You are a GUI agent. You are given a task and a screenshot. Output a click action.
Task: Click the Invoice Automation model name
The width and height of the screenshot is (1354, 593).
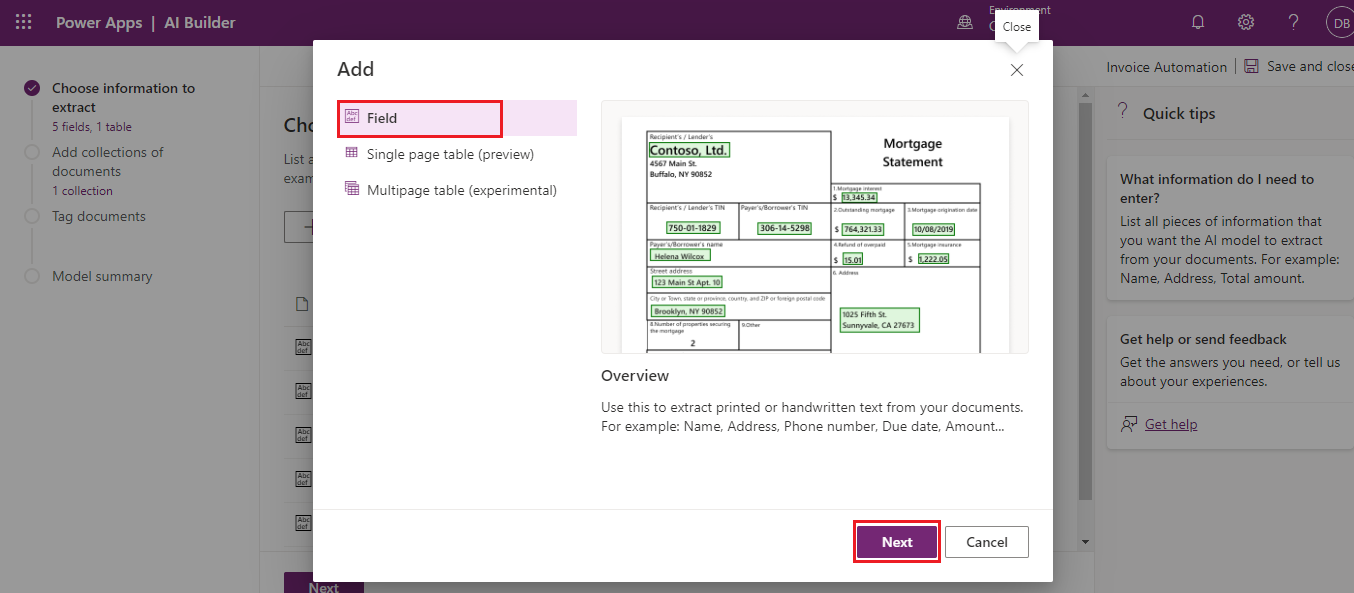click(1166, 67)
